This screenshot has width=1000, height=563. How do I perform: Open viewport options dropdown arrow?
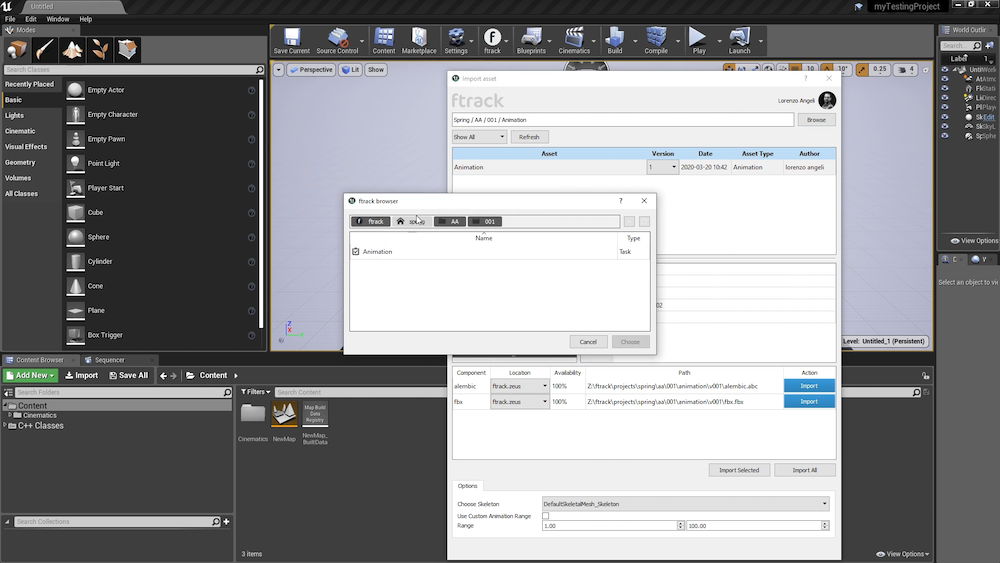(279, 69)
